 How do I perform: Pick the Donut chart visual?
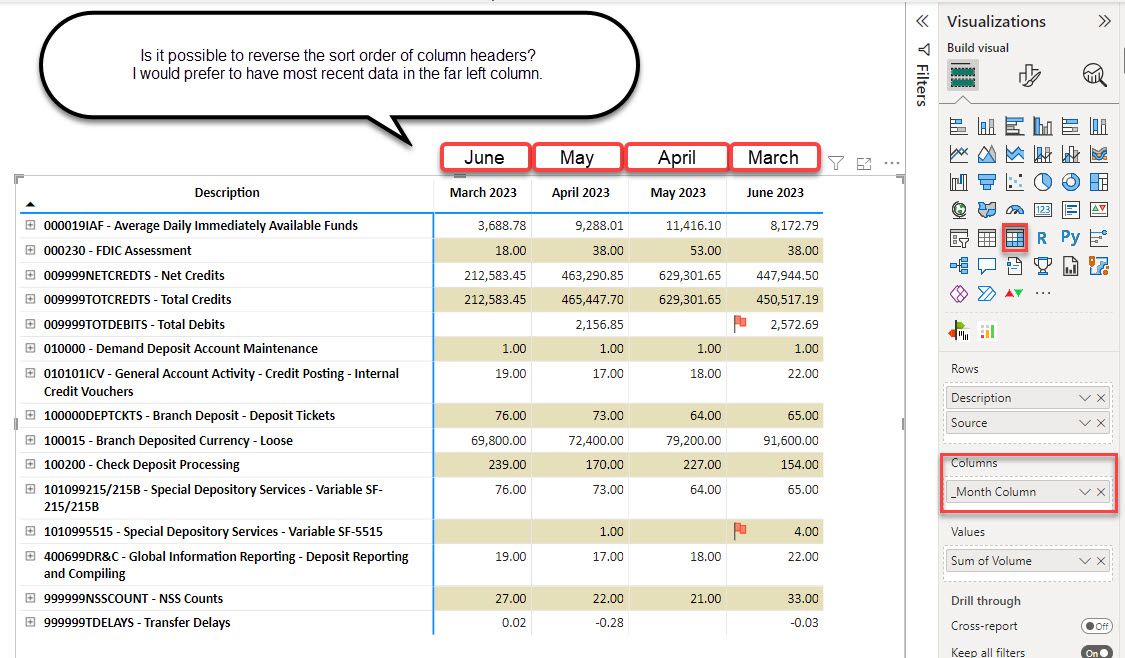[x=1070, y=182]
